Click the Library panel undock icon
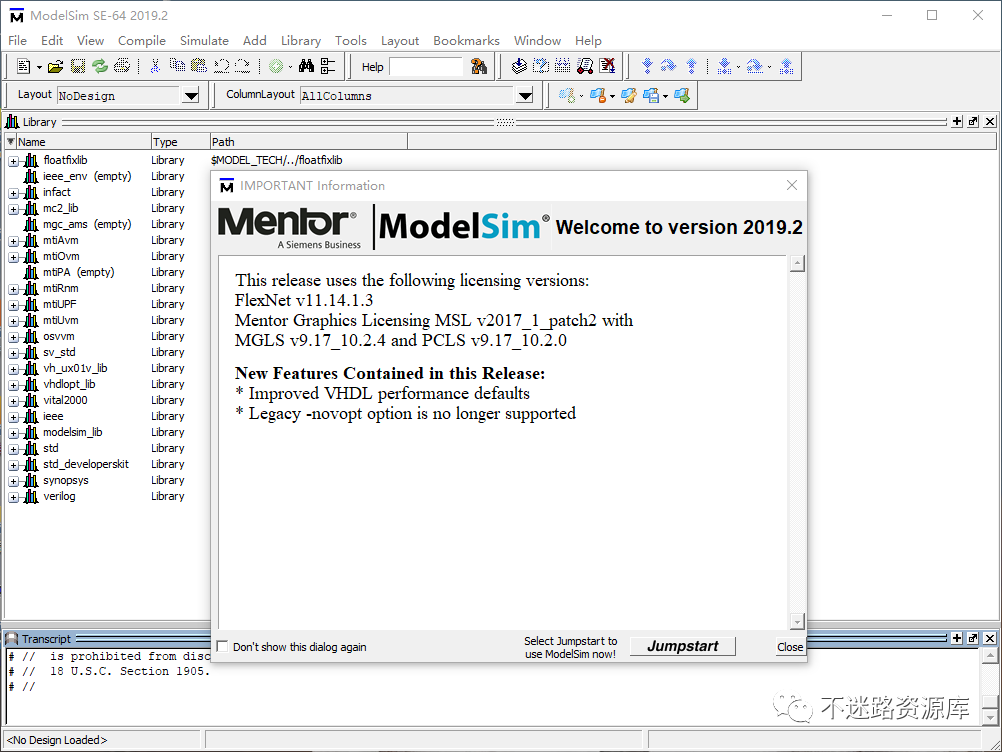 point(973,121)
